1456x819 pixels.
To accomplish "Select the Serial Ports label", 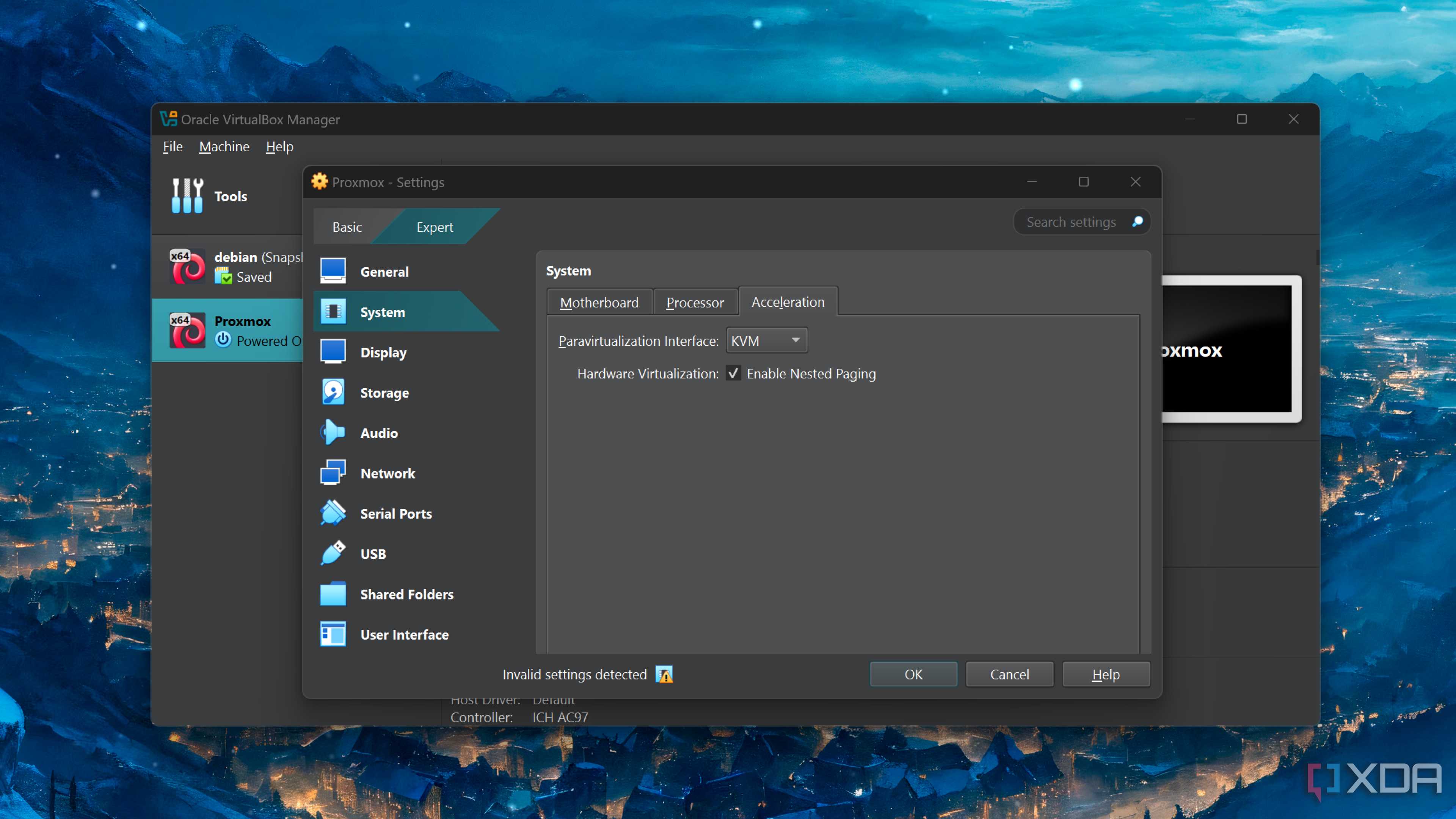I will point(395,513).
